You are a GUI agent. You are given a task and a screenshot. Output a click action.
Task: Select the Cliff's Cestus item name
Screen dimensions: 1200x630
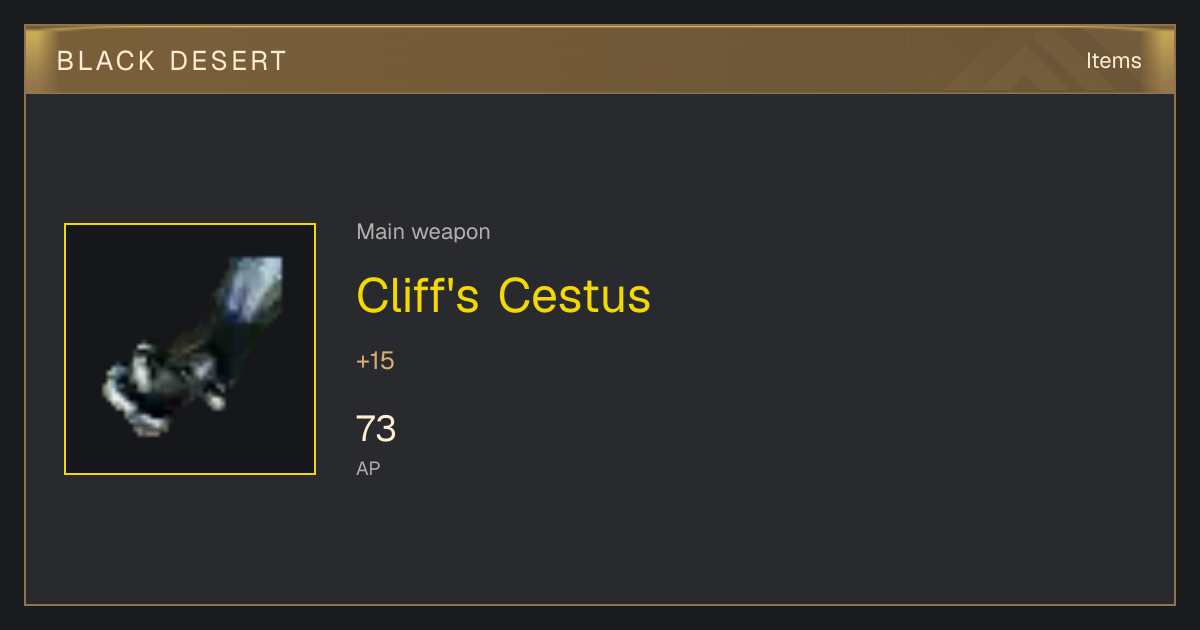[503, 296]
